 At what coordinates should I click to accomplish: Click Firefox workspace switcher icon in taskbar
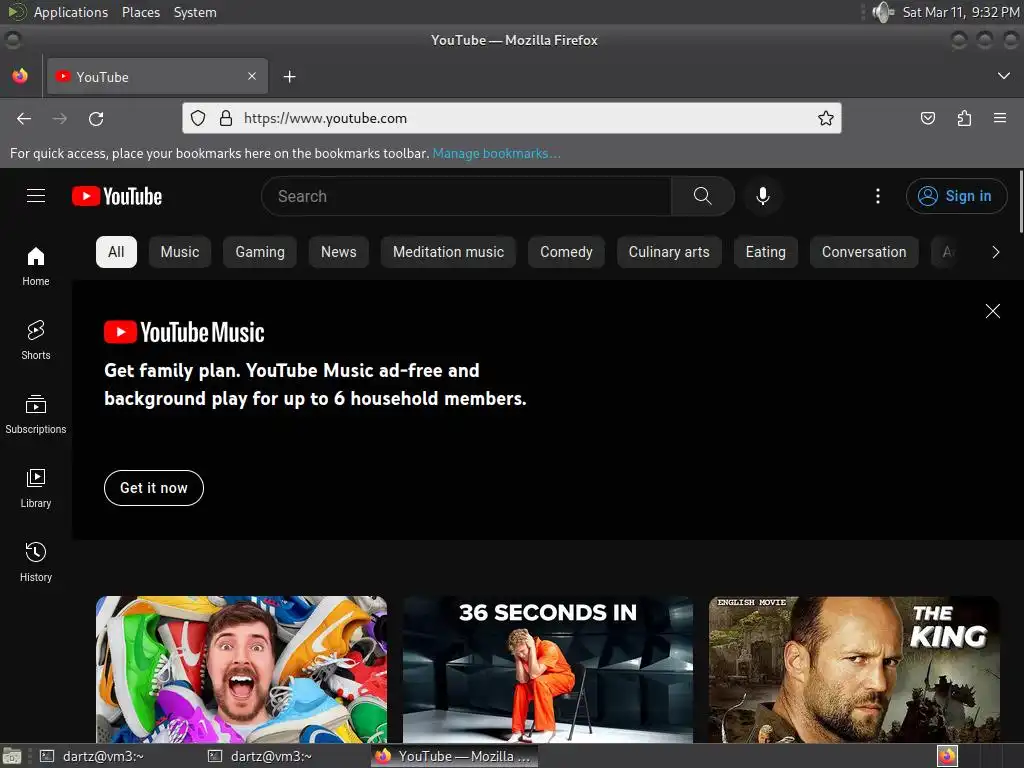click(x=947, y=756)
